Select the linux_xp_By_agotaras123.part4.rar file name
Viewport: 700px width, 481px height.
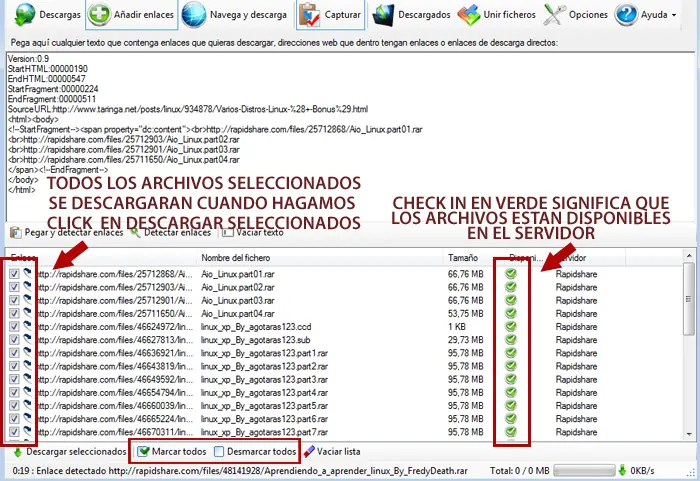(264, 393)
